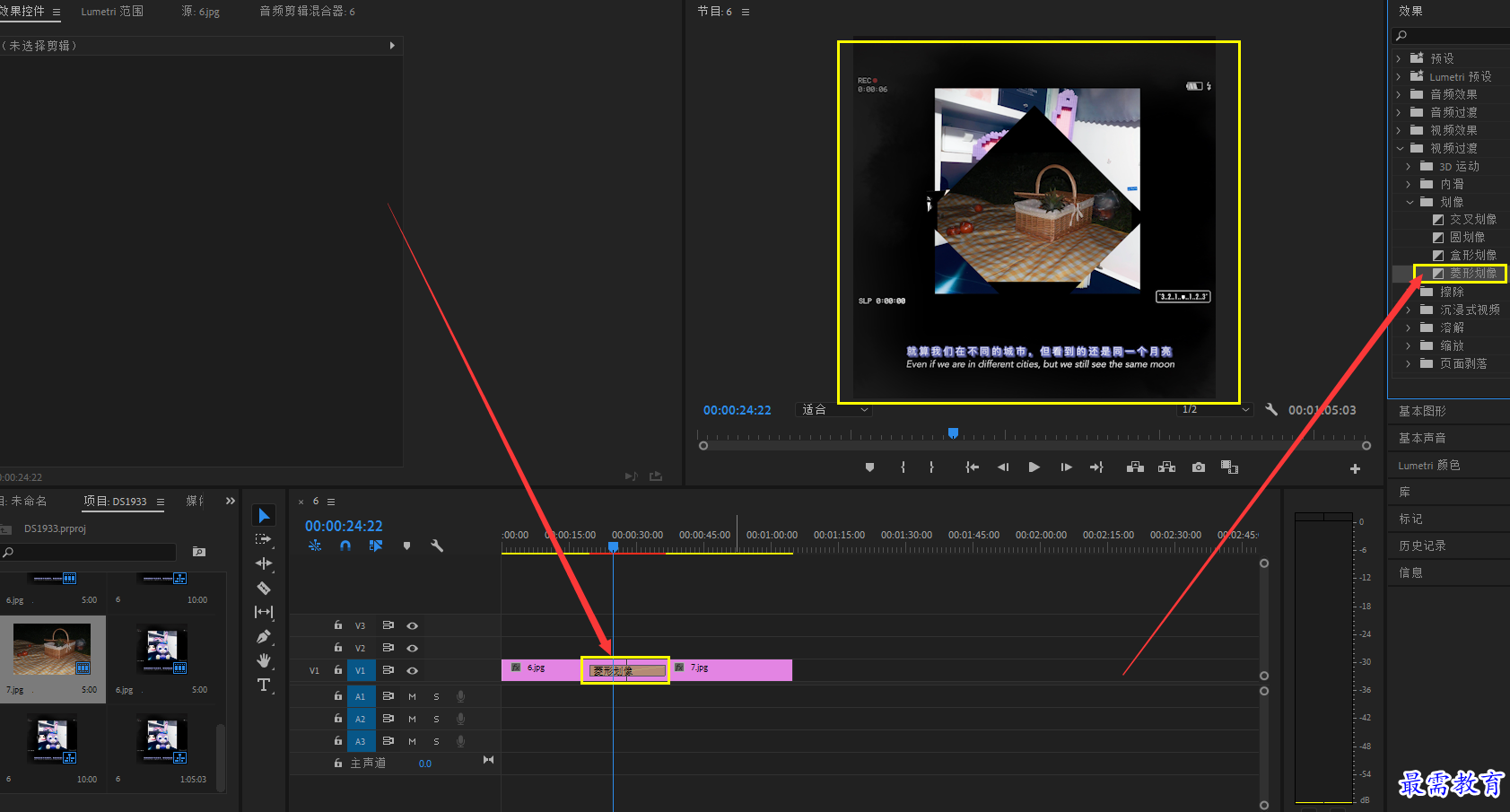Toggle V2 track output eye
This screenshot has width=1510, height=812.
(412, 648)
